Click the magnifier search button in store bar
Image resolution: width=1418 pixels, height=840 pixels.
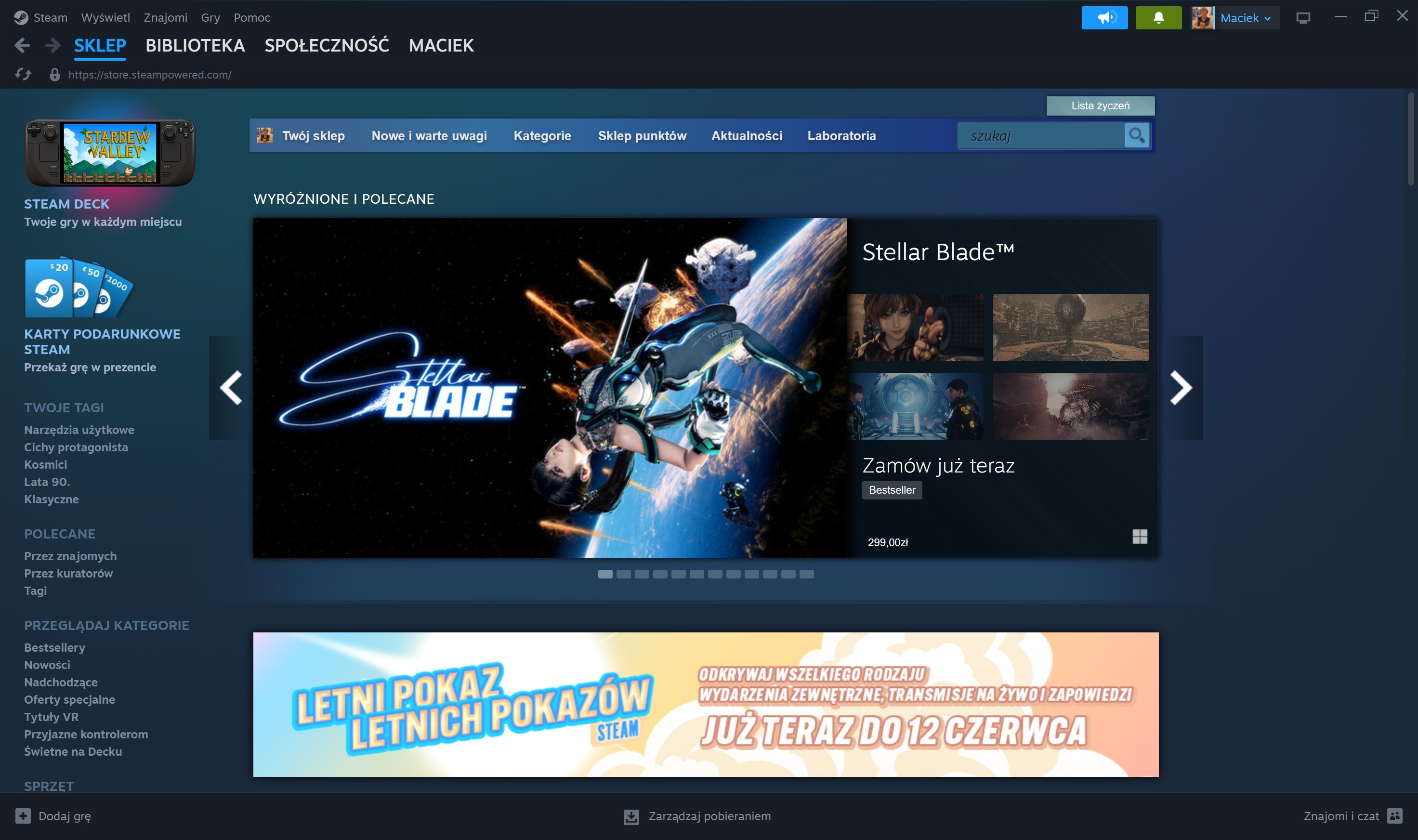pyautogui.click(x=1137, y=136)
